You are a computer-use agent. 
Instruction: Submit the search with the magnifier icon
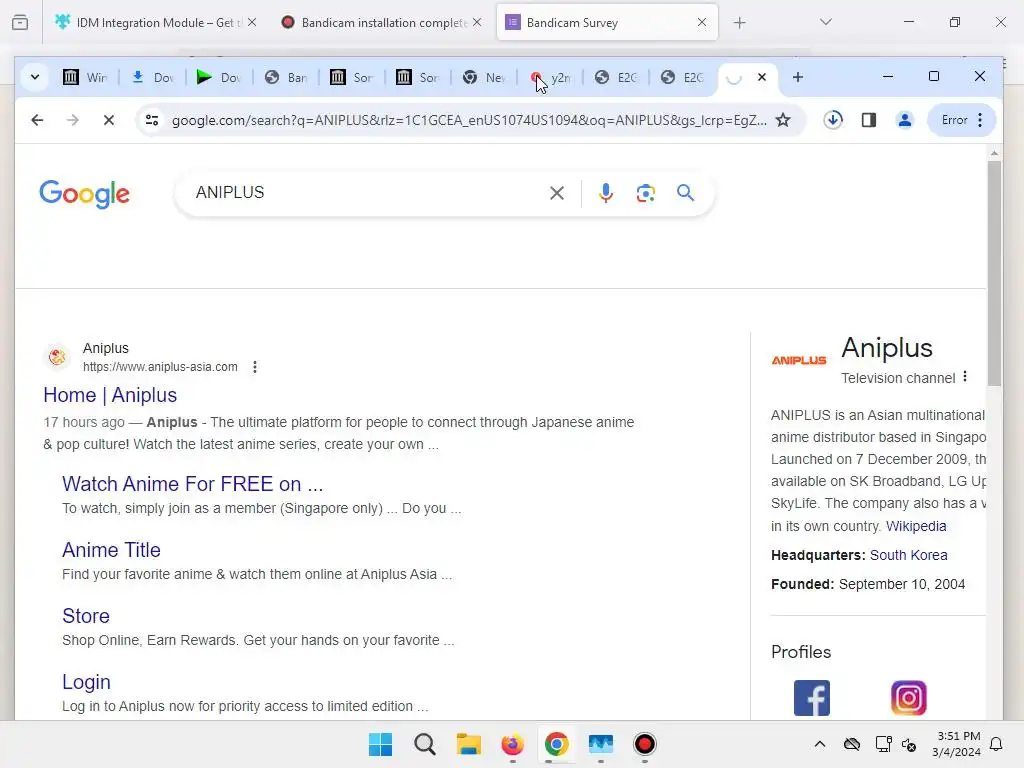click(685, 193)
